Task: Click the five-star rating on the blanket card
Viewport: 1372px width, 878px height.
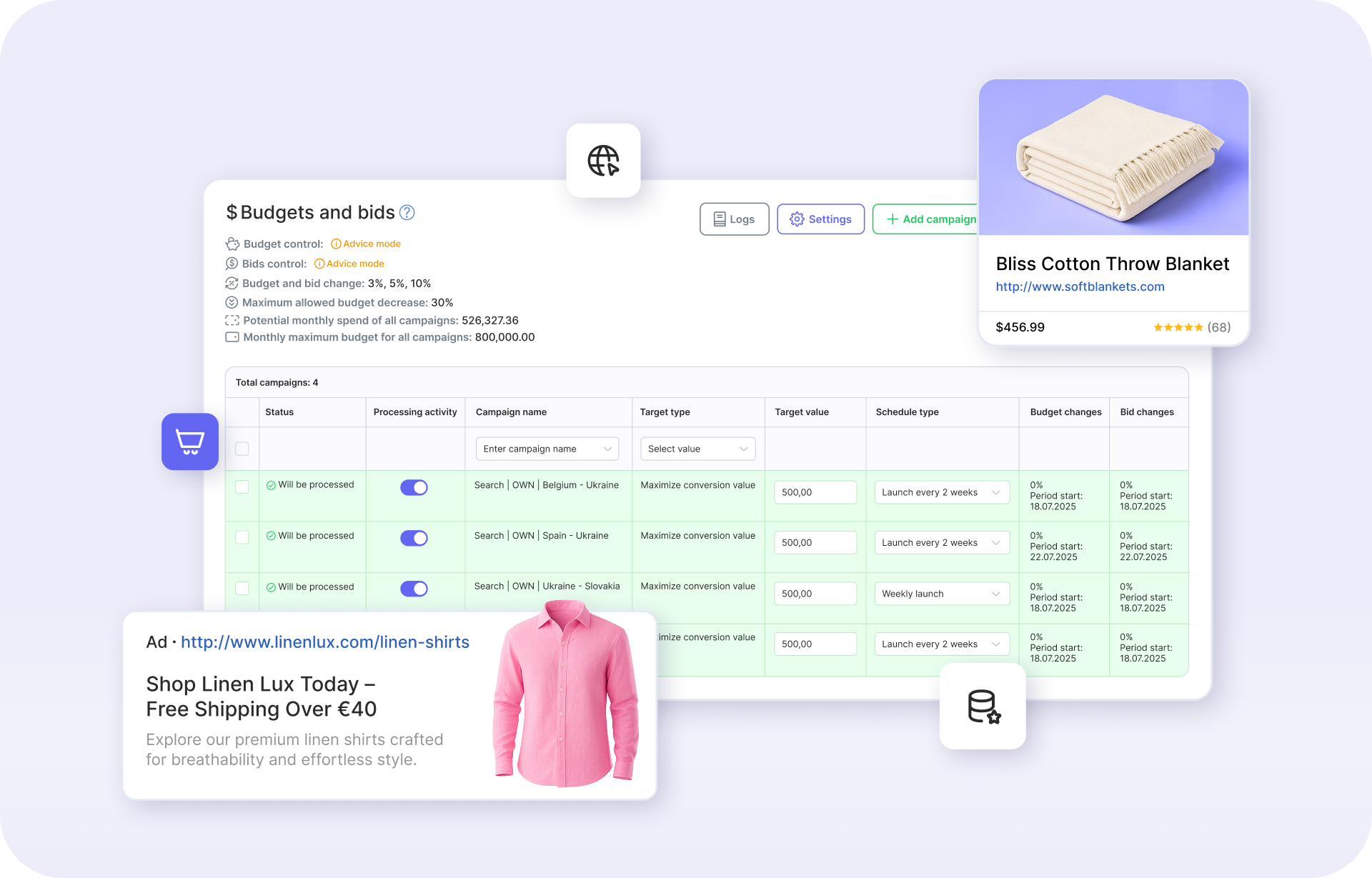Action: pos(1178,327)
